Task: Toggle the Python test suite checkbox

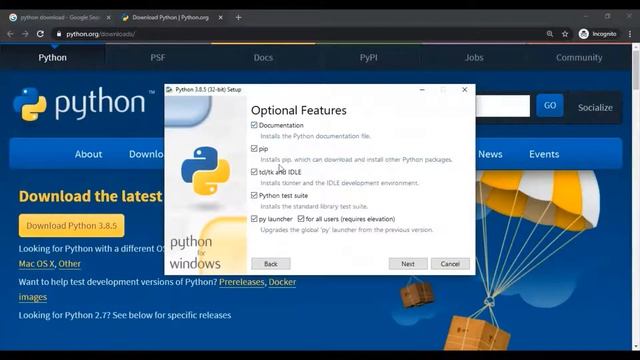Action: pos(254,196)
